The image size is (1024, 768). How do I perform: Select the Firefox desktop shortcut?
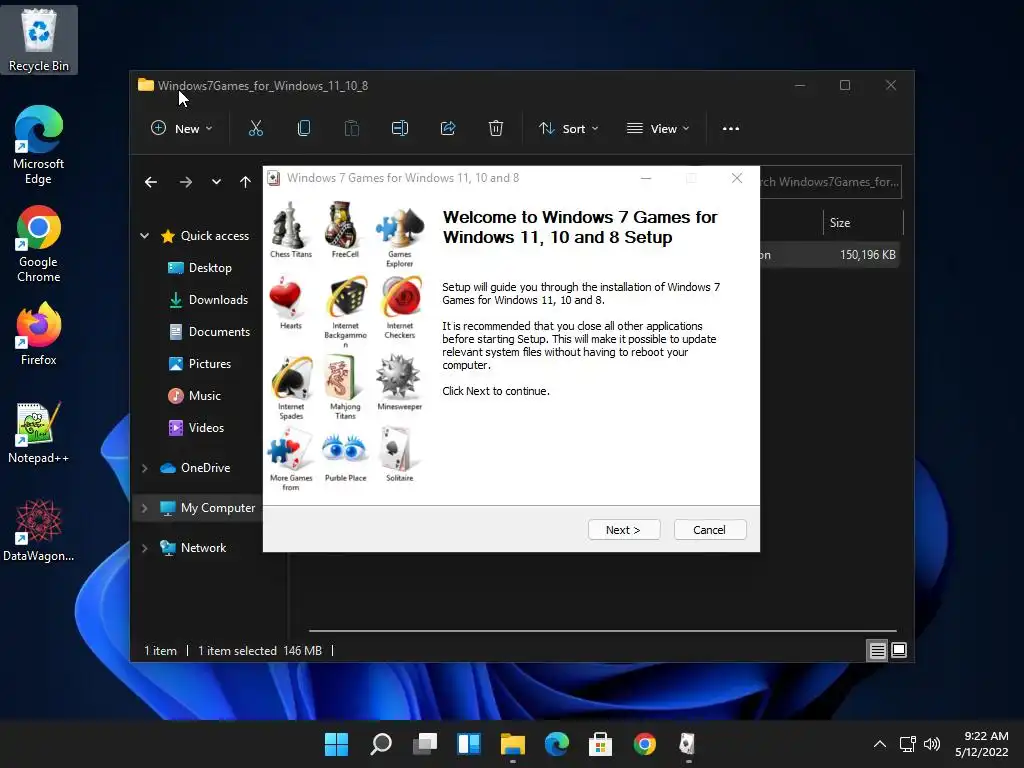(39, 334)
